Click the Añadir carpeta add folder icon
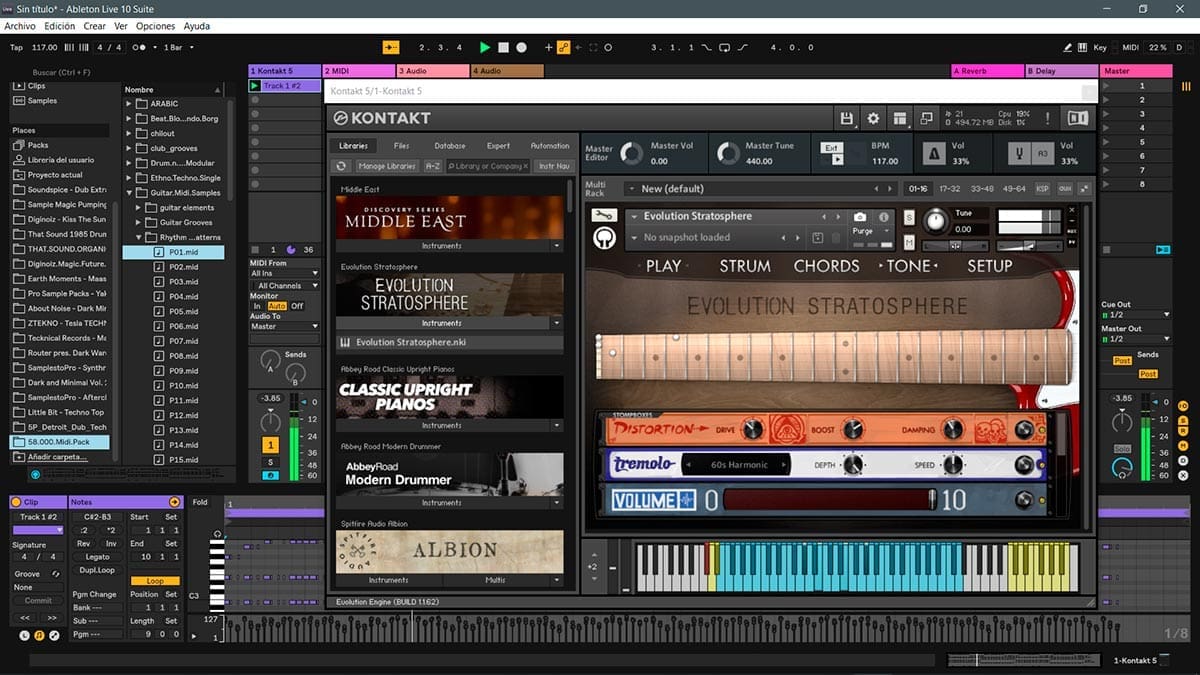The width and height of the screenshot is (1200, 675). [19, 457]
